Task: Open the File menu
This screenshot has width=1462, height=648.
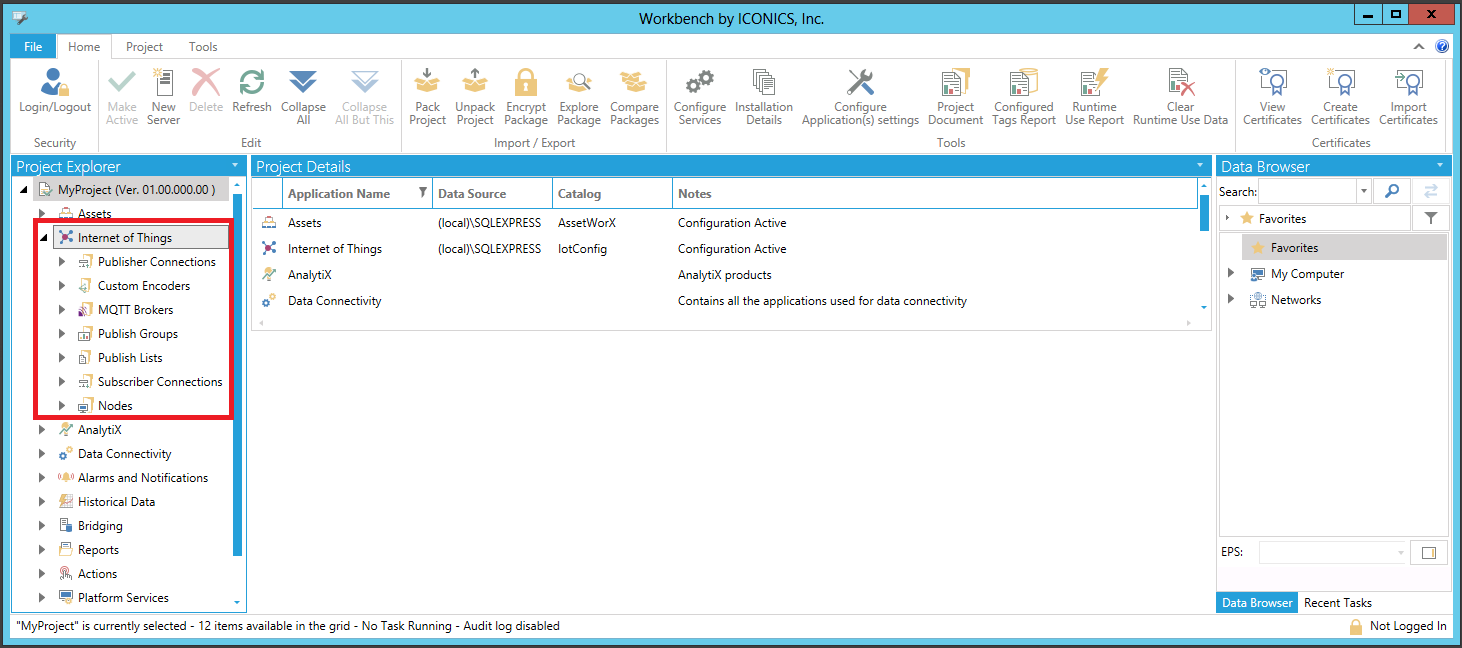Action: point(33,47)
